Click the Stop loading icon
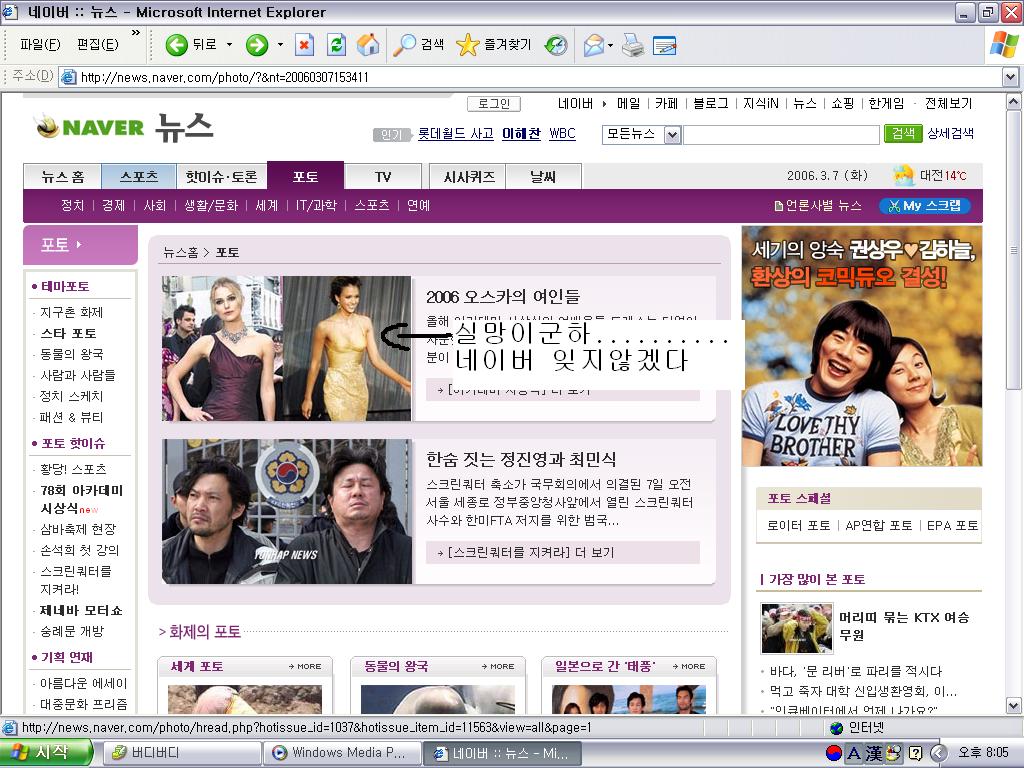The image size is (1024, 768). point(304,45)
